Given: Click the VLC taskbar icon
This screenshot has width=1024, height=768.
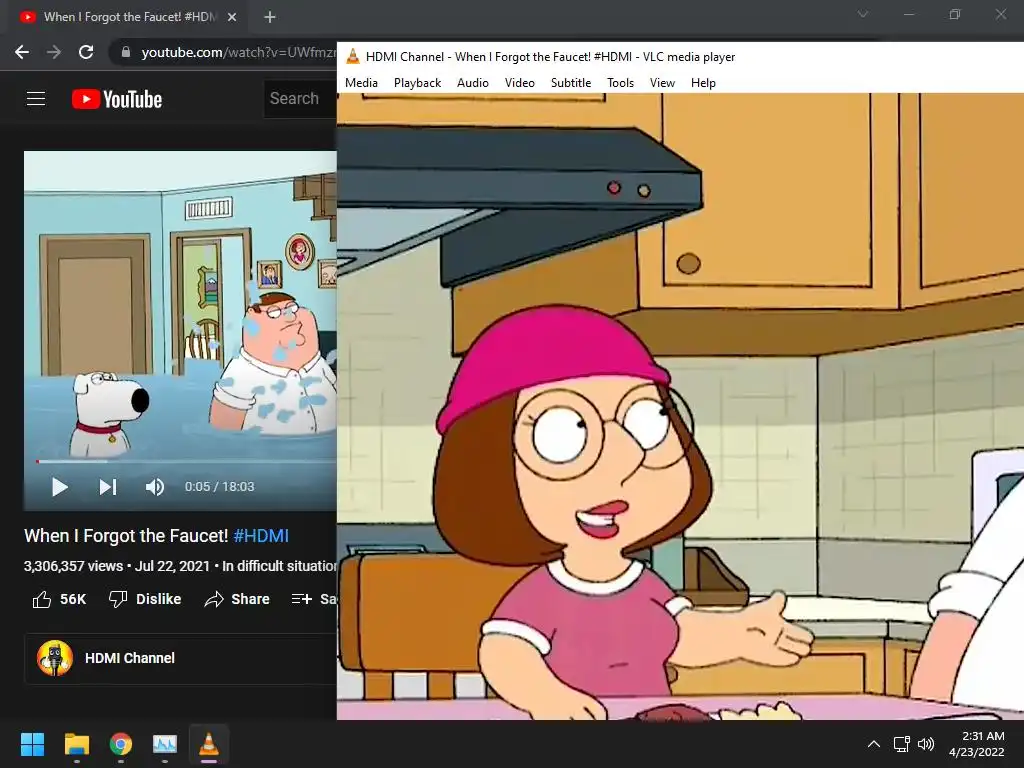Looking at the screenshot, I should 209,744.
